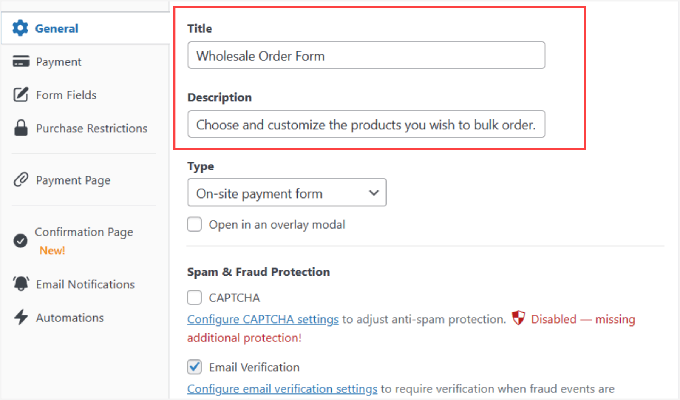
Task: Enable the CAPTCHA checkbox
Action: 196,297
